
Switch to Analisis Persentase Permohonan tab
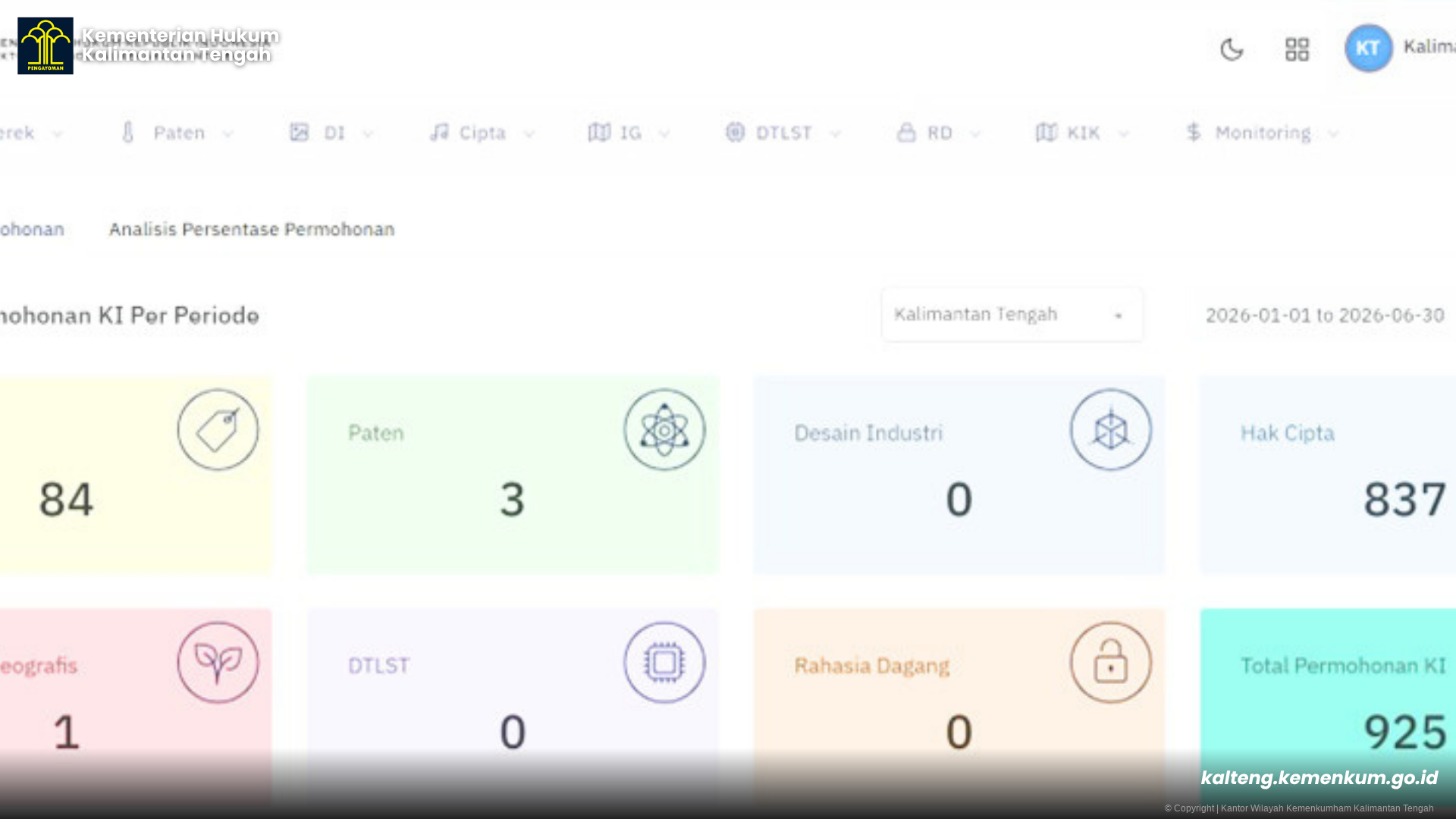point(252,229)
